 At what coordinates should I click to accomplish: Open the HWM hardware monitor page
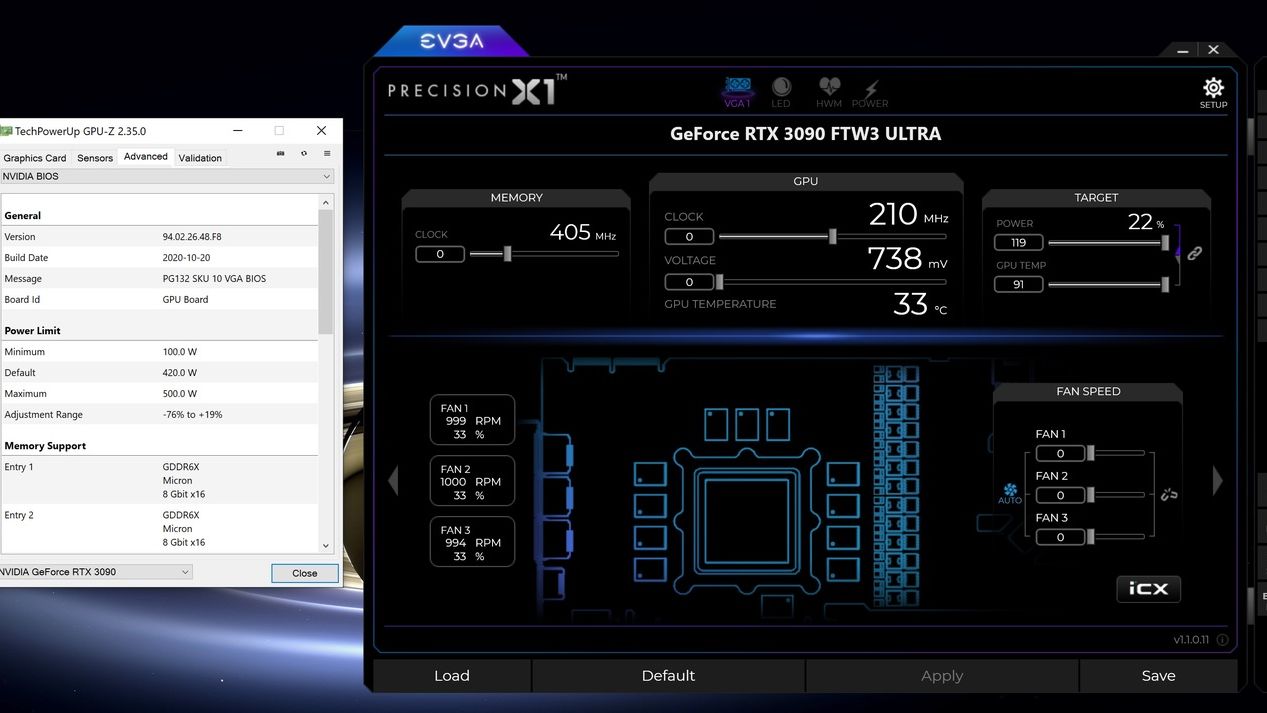tap(829, 91)
